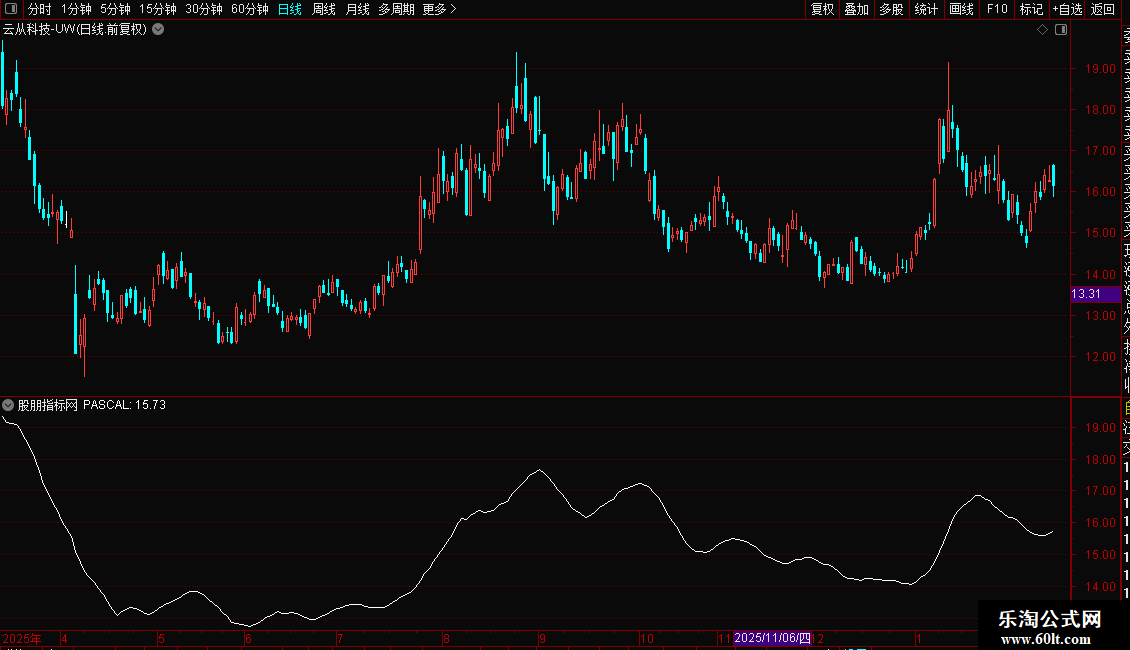Expand the PASCAL indicator dropdown arrow
Screen dimensions: 1130x650
pos(8,405)
